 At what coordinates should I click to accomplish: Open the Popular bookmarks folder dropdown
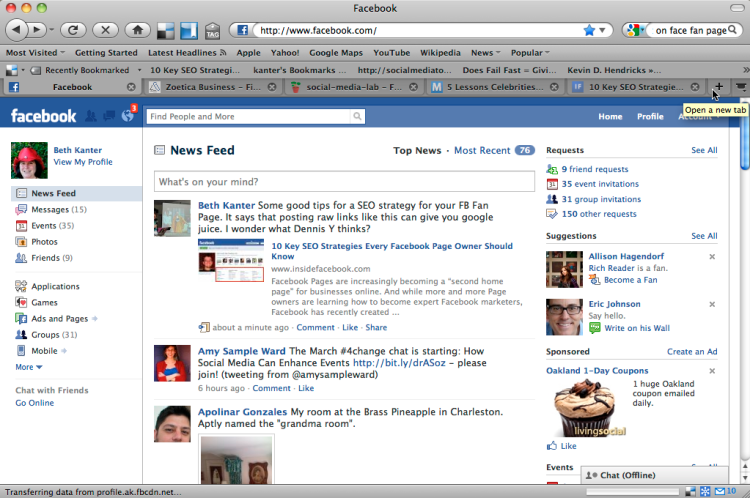530,53
